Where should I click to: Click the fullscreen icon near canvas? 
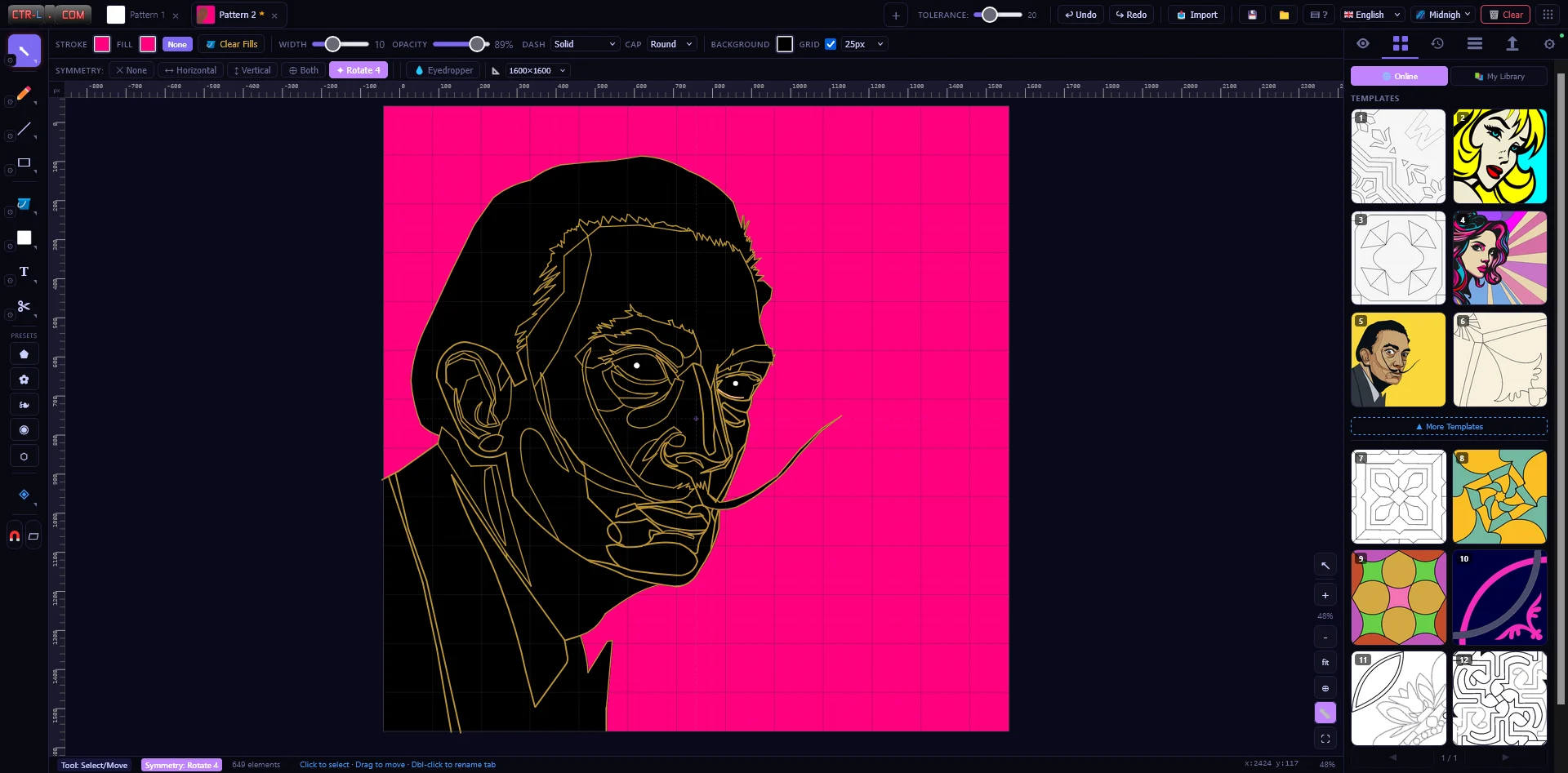pyautogui.click(x=1325, y=739)
